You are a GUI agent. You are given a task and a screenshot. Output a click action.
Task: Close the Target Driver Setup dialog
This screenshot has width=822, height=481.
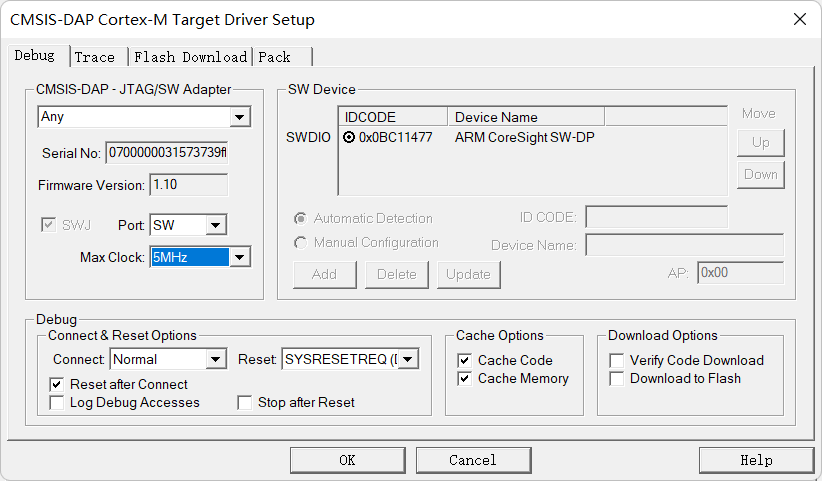coord(799,19)
